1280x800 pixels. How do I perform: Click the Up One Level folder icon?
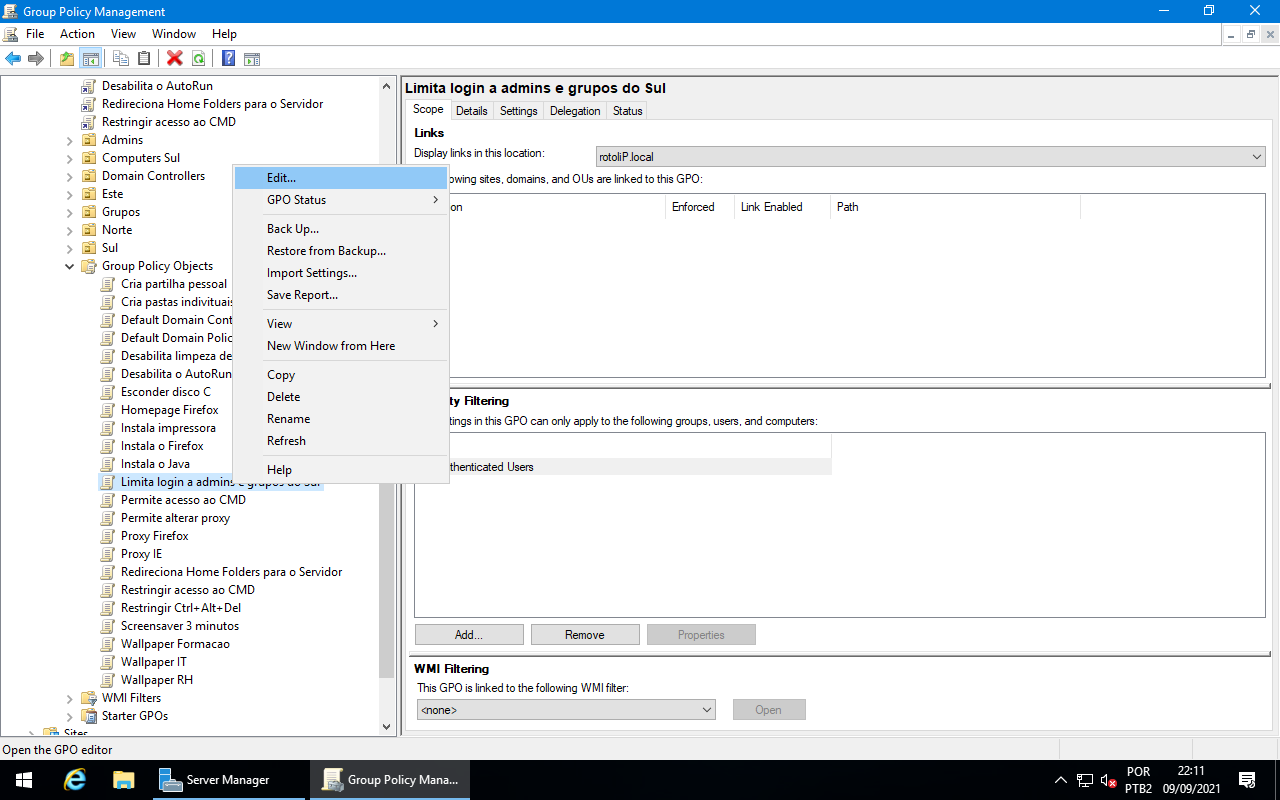[66, 59]
